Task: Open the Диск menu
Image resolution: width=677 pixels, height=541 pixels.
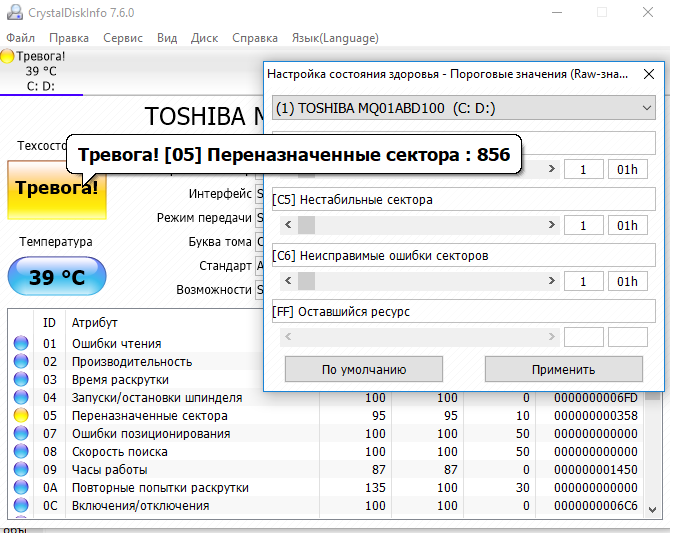Action: [x=204, y=38]
